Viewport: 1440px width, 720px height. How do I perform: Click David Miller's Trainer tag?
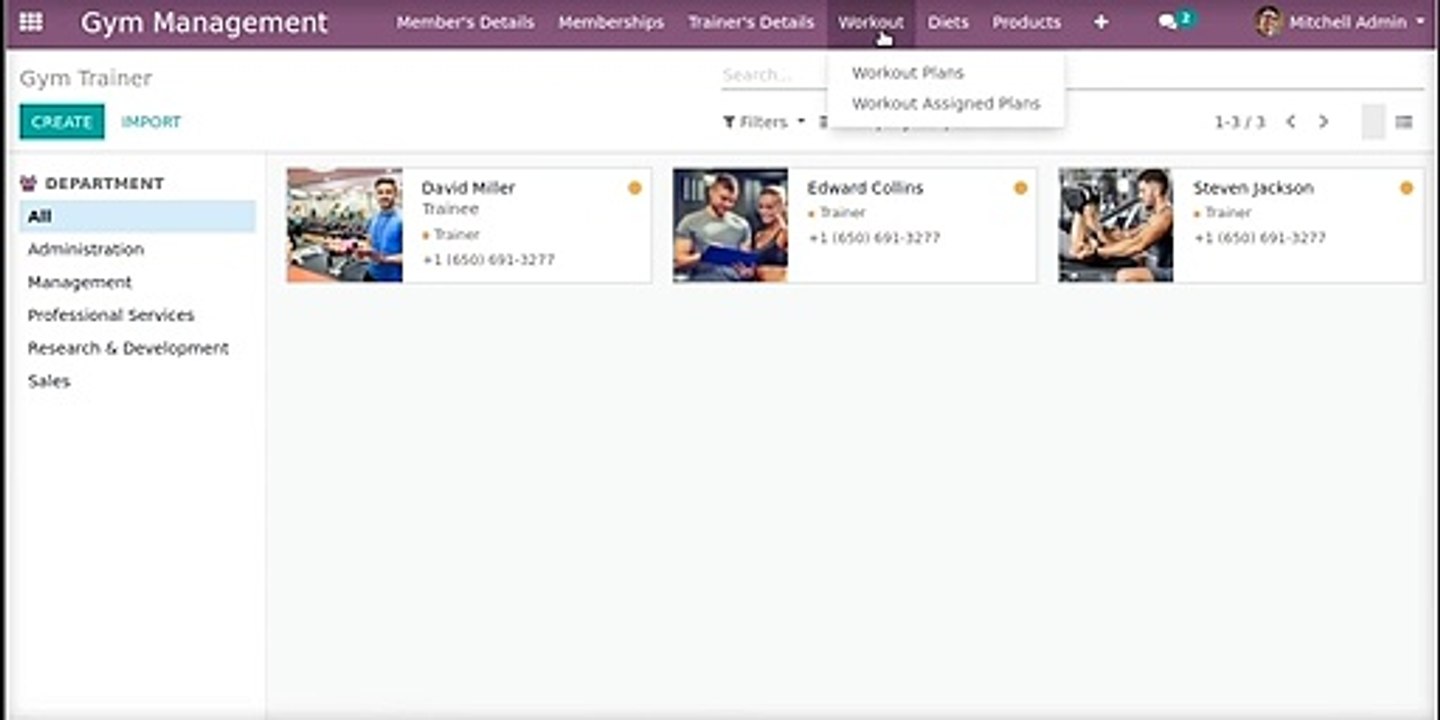pyautogui.click(x=451, y=235)
